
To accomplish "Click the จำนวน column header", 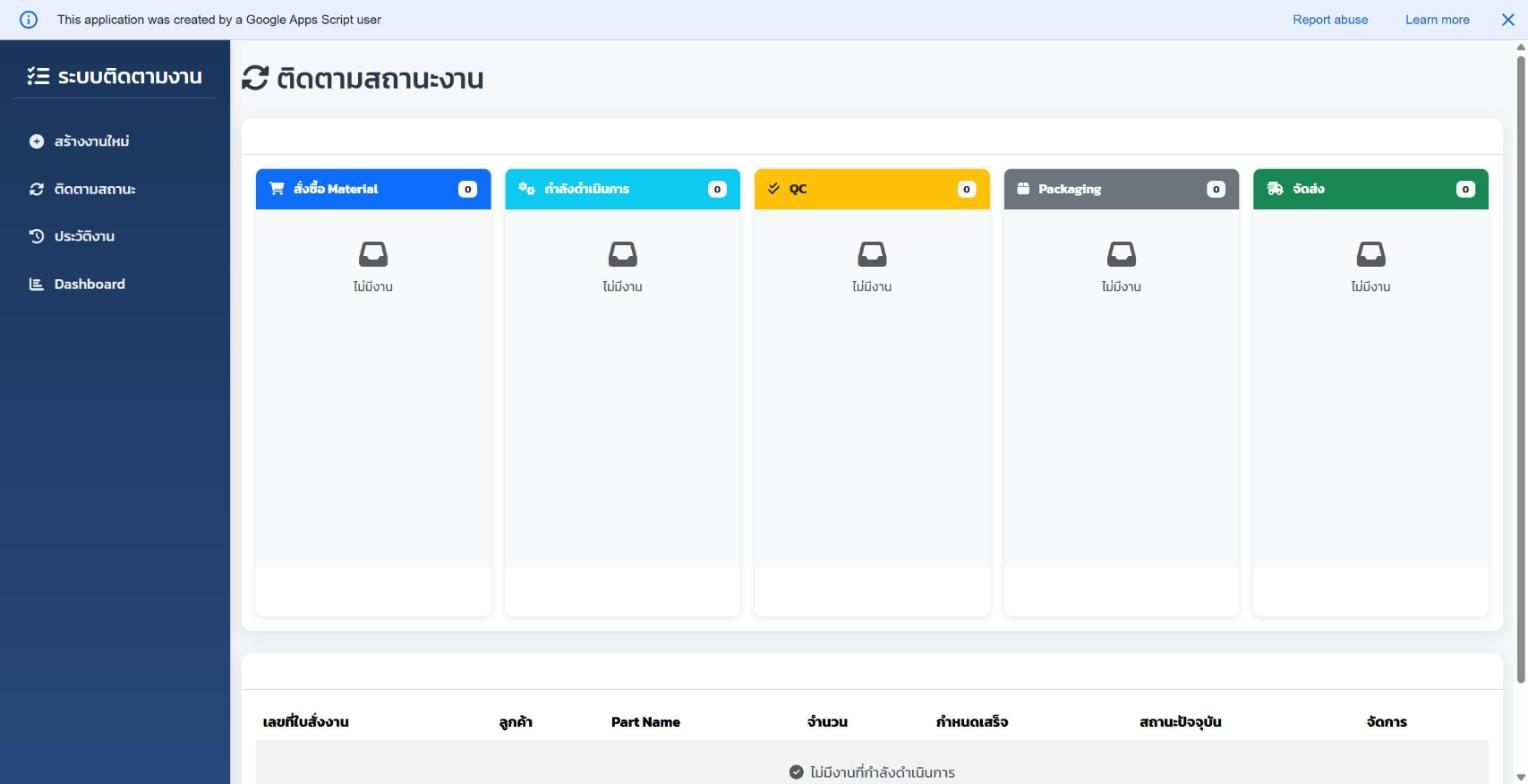I will pos(827,722).
